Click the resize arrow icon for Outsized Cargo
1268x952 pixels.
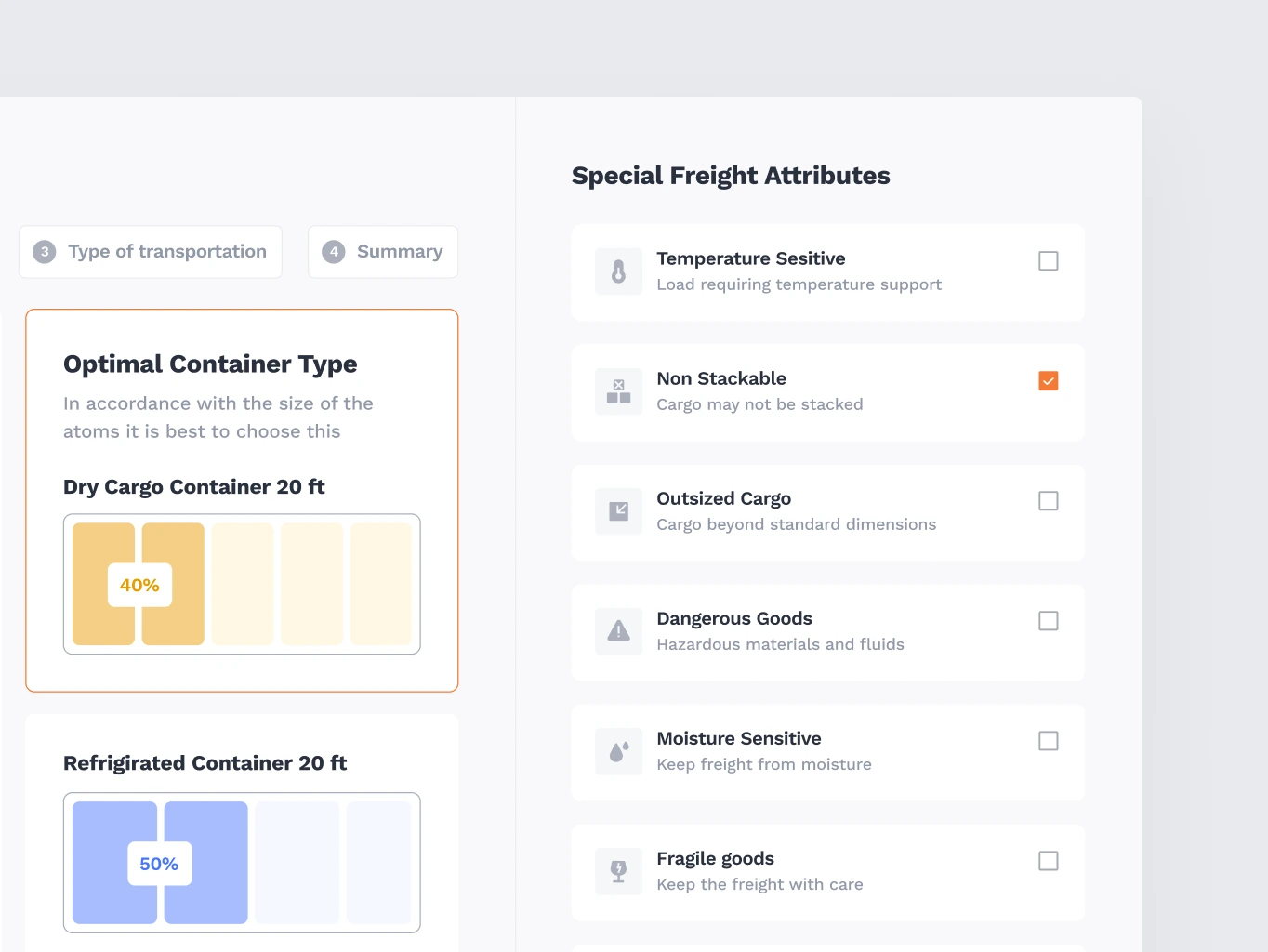(618, 510)
